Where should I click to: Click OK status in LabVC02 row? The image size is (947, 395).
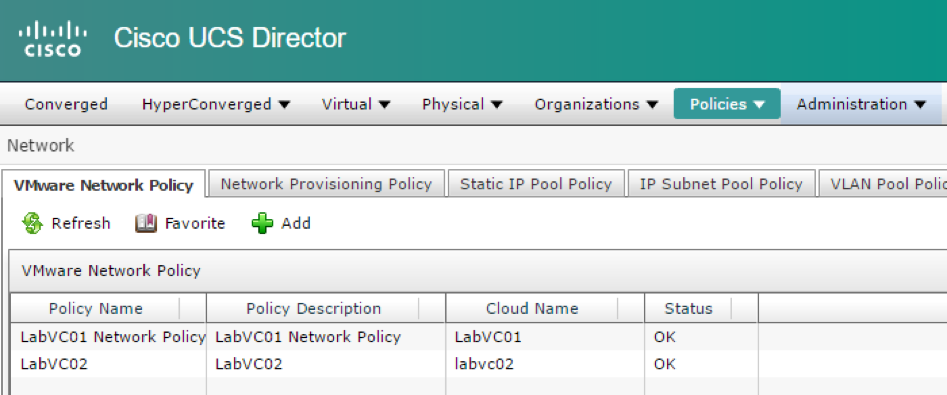click(701, 364)
